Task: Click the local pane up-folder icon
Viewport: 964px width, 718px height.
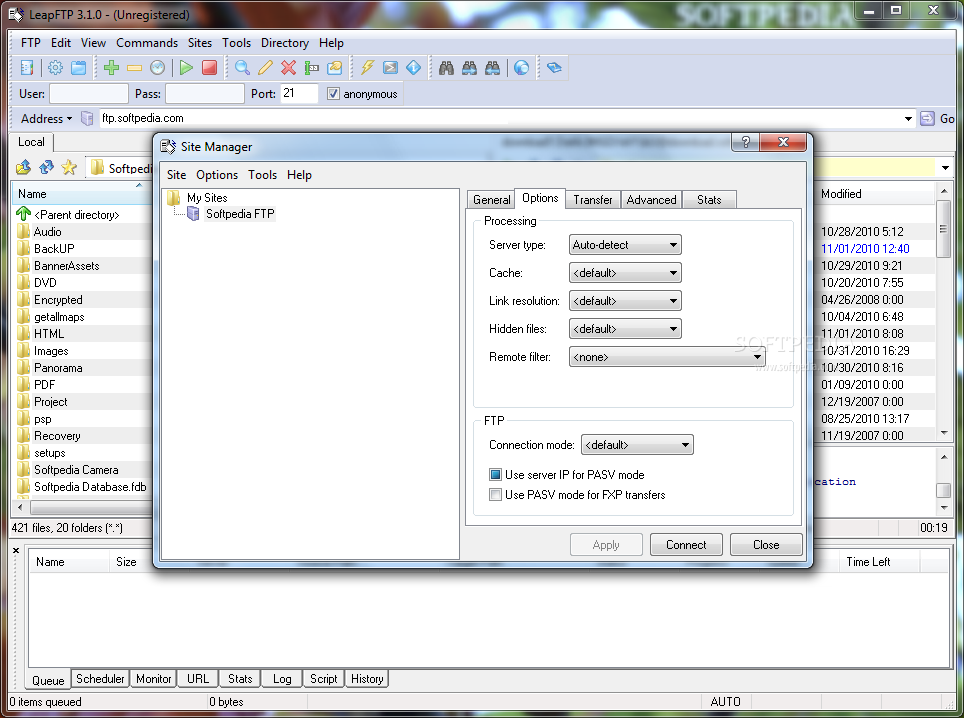Action: tap(23, 167)
